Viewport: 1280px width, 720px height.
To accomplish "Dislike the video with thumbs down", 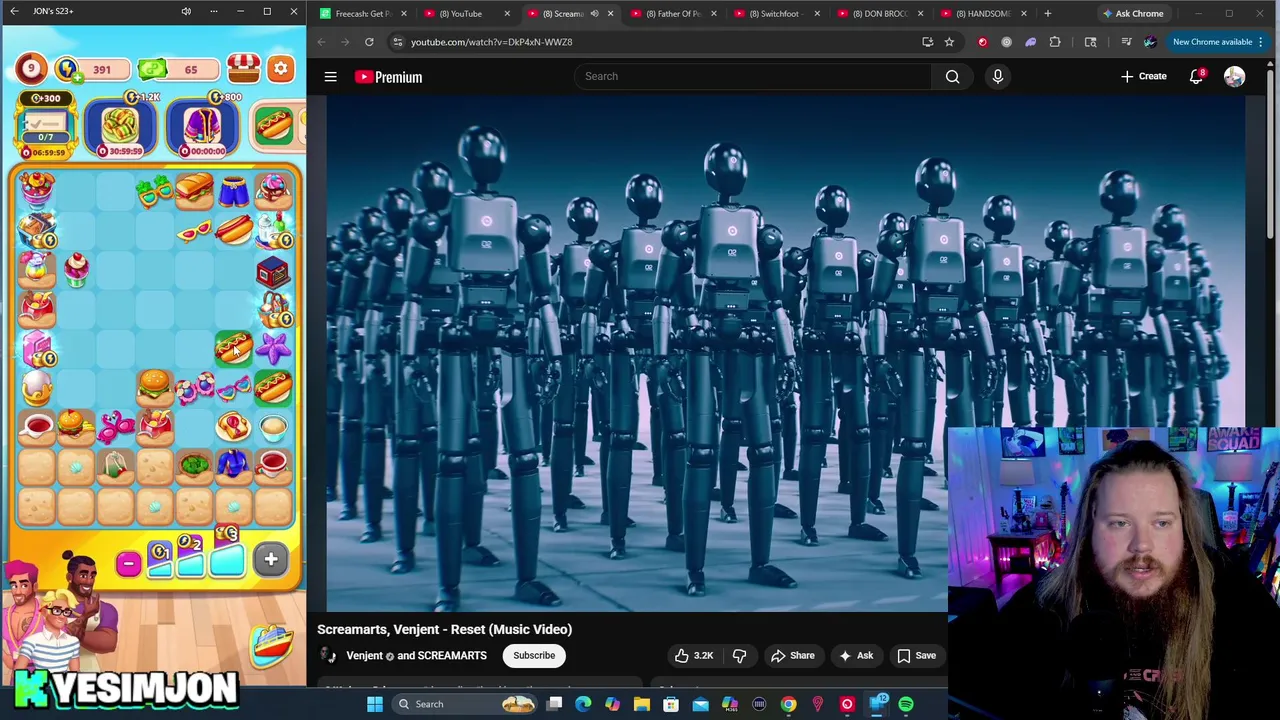I will 739,655.
